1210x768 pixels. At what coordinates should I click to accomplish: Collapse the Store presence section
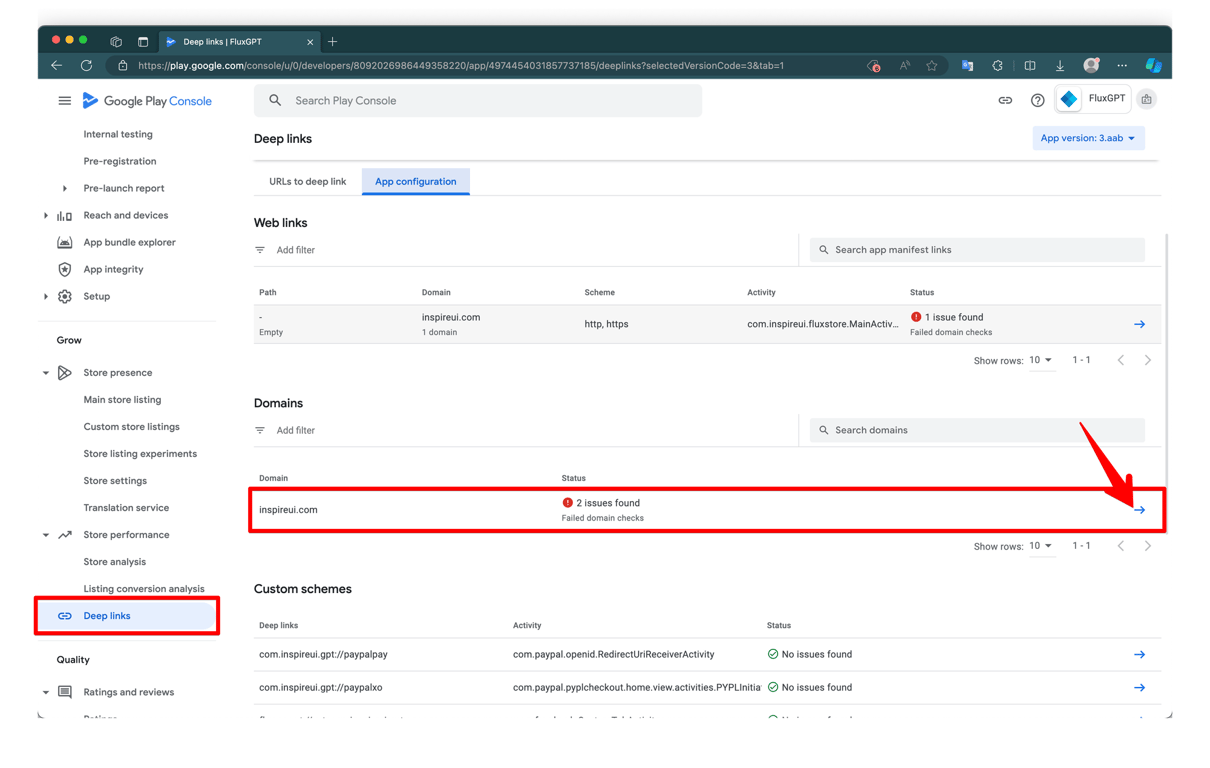(x=45, y=373)
